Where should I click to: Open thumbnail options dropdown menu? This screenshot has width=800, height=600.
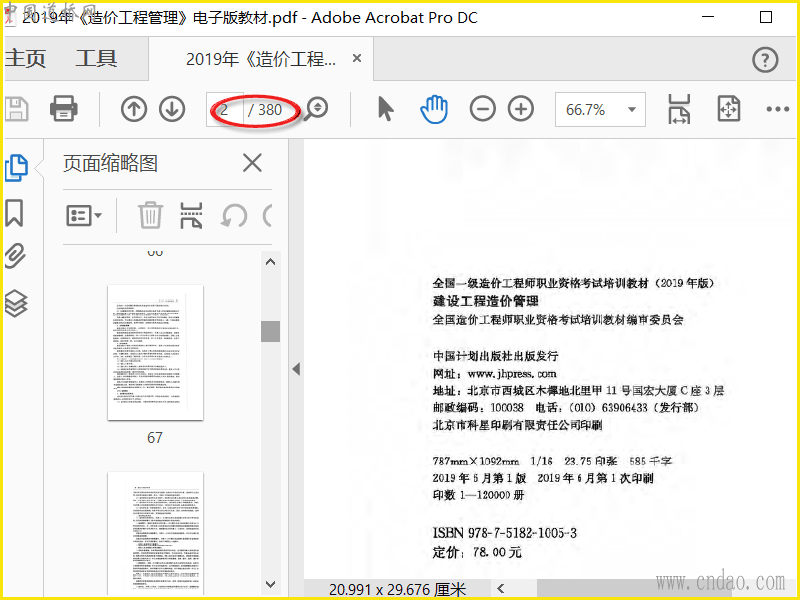(84, 216)
